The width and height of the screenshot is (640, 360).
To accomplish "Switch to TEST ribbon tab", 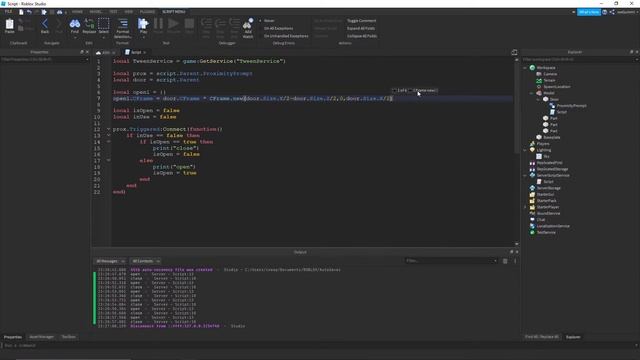I will click(113, 12).
